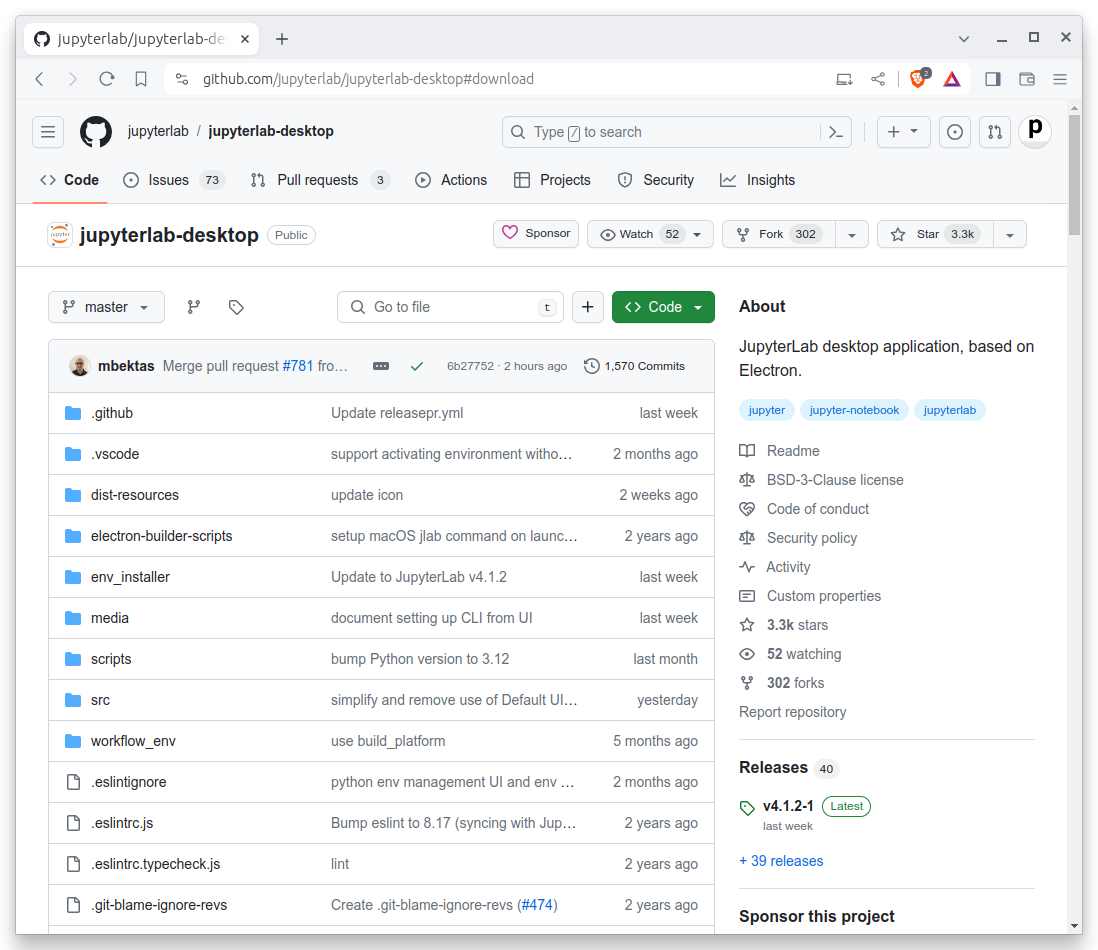
Task: View the 1,570 Commits history
Action: (x=634, y=366)
